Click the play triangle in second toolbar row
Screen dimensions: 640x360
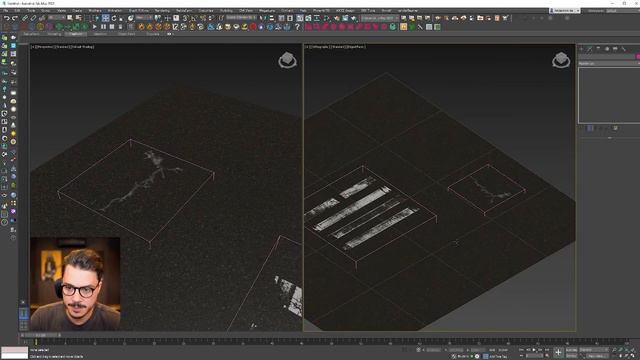tap(95, 27)
